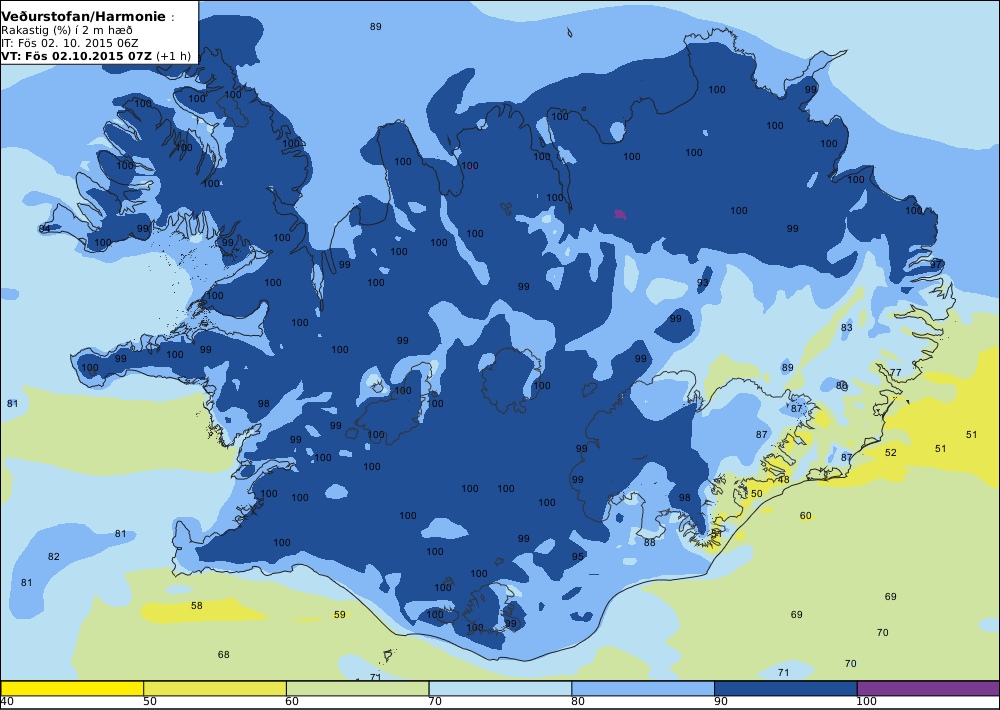This screenshot has height=710, width=1000.
Task: Select the humidity value "83" on the map
Action: click(846, 328)
